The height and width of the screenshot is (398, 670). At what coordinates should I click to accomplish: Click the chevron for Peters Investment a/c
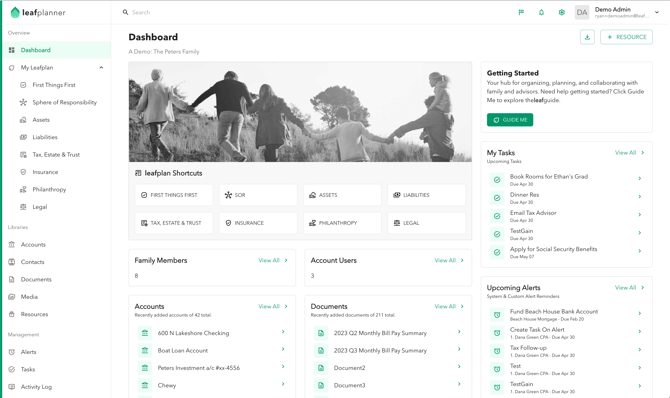click(x=283, y=367)
